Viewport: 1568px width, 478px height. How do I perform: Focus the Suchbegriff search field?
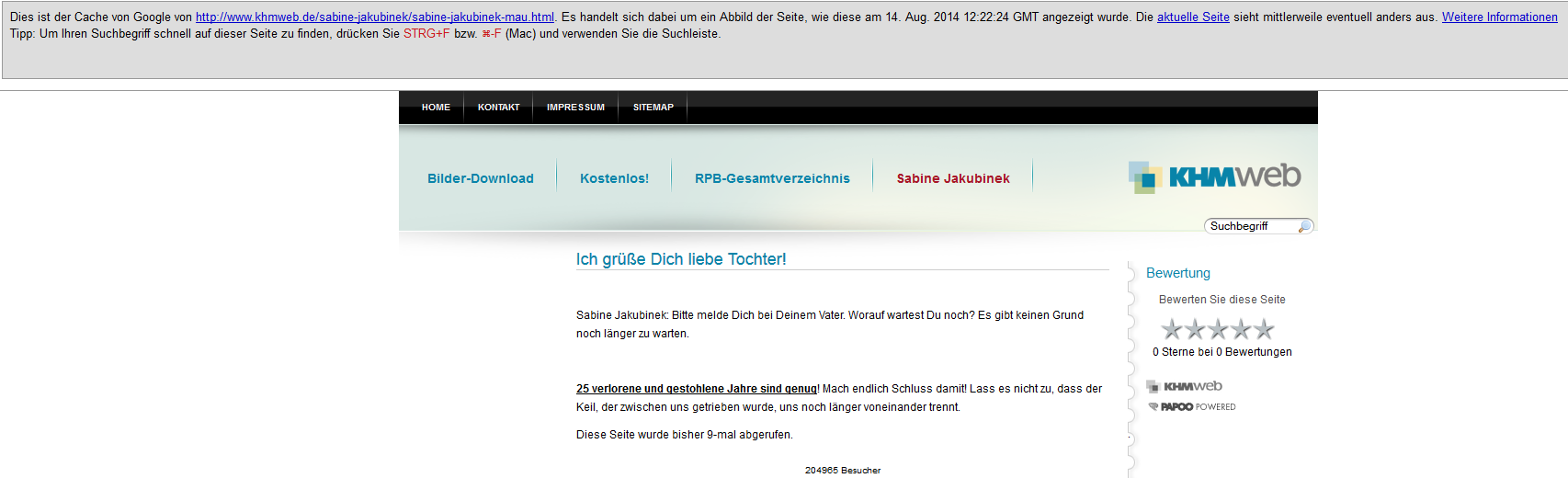(x=1252, y=226)
